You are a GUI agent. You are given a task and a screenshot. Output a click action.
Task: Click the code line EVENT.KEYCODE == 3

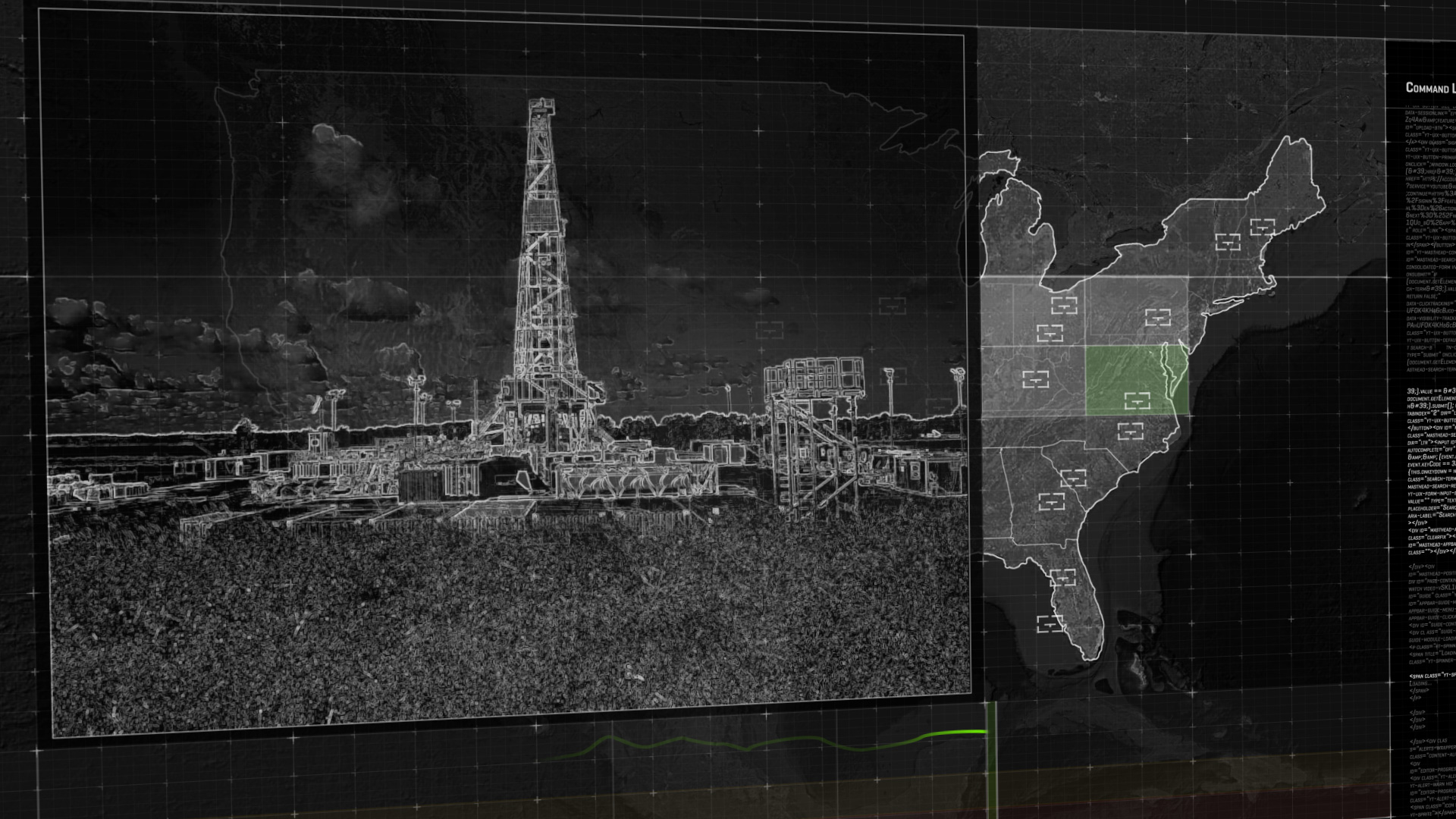coord(1432,464)
